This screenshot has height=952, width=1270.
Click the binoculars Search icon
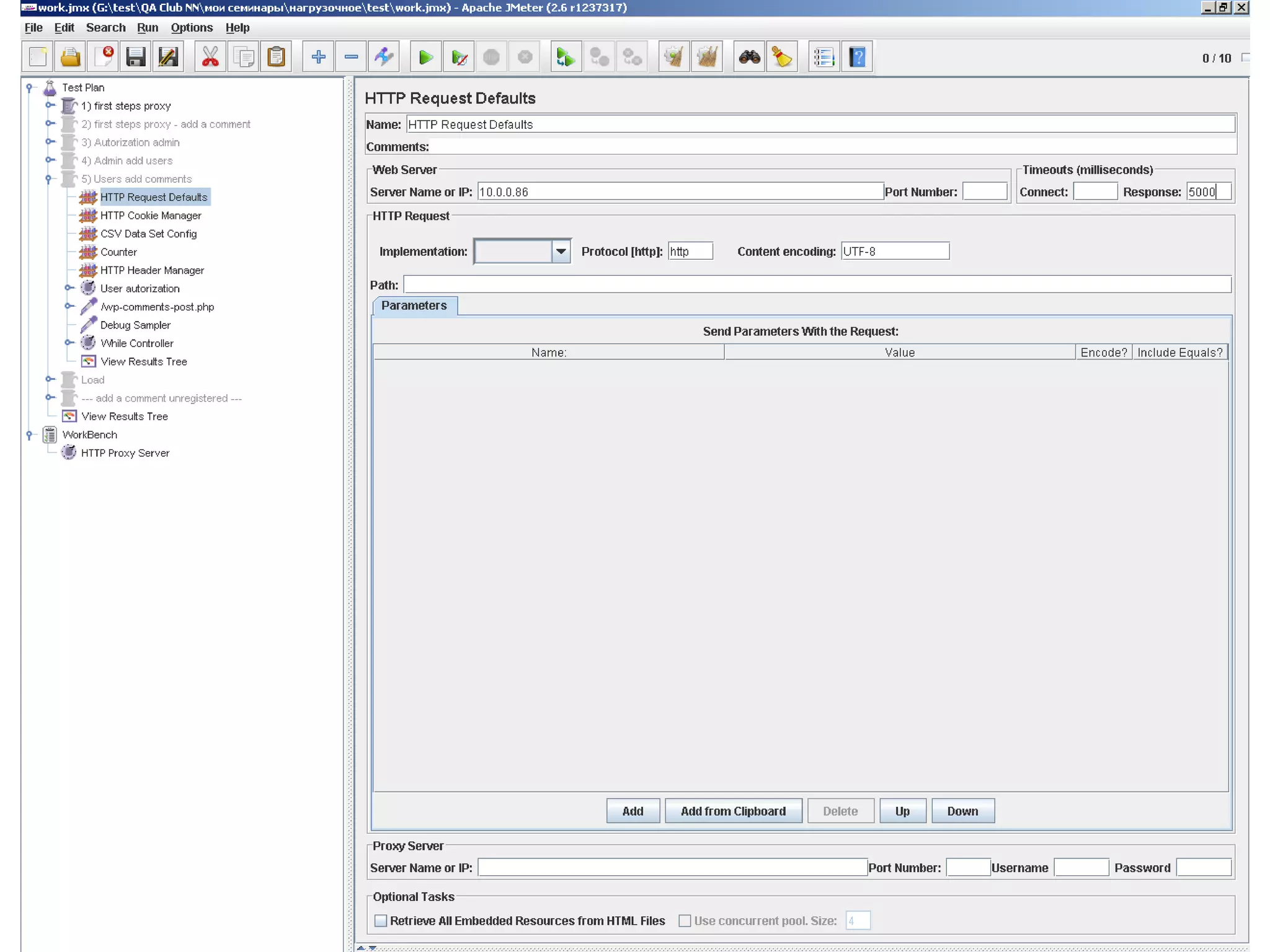point(749,58)
